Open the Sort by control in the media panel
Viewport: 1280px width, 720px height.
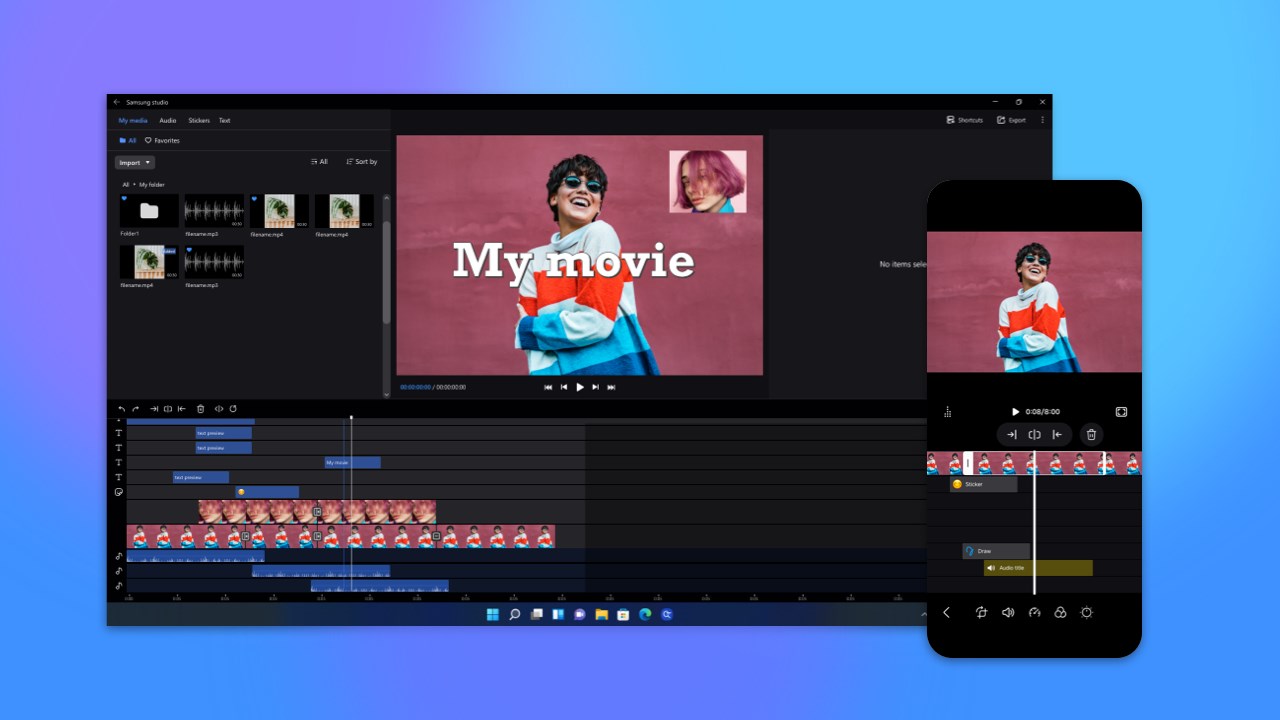361,161
